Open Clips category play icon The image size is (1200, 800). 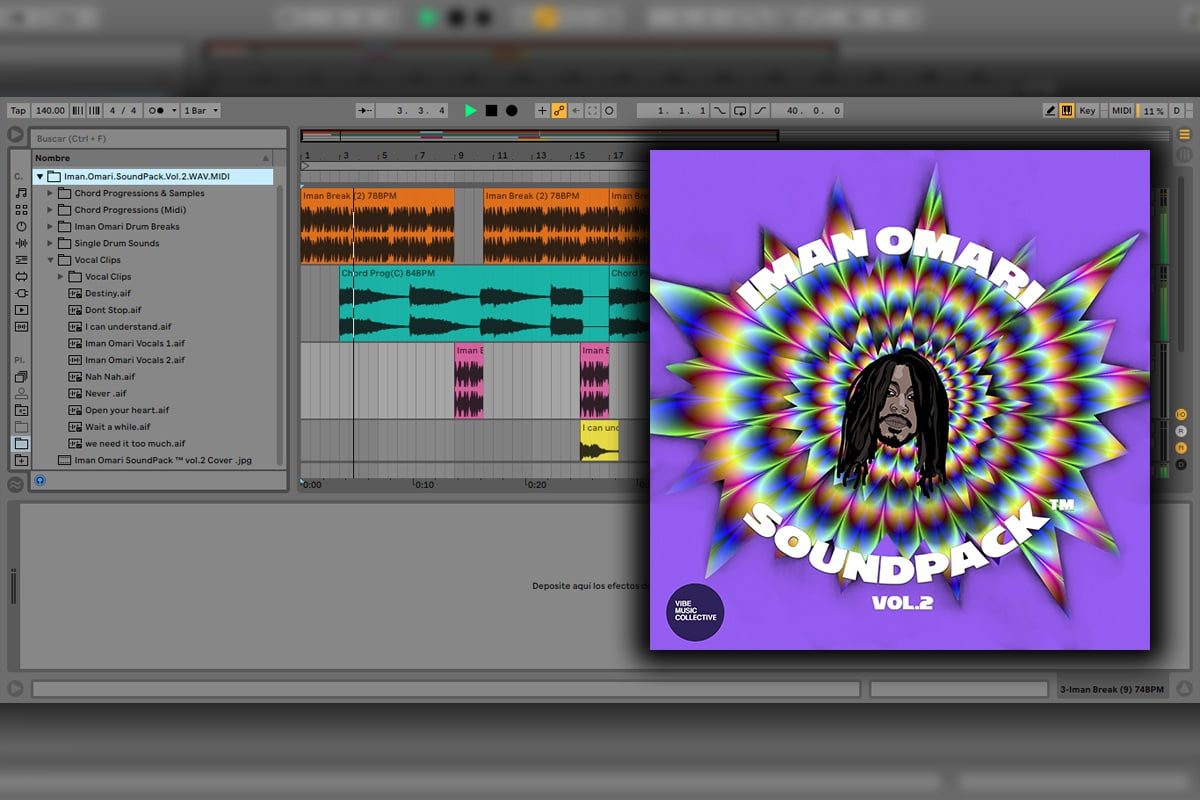point(21,310)
